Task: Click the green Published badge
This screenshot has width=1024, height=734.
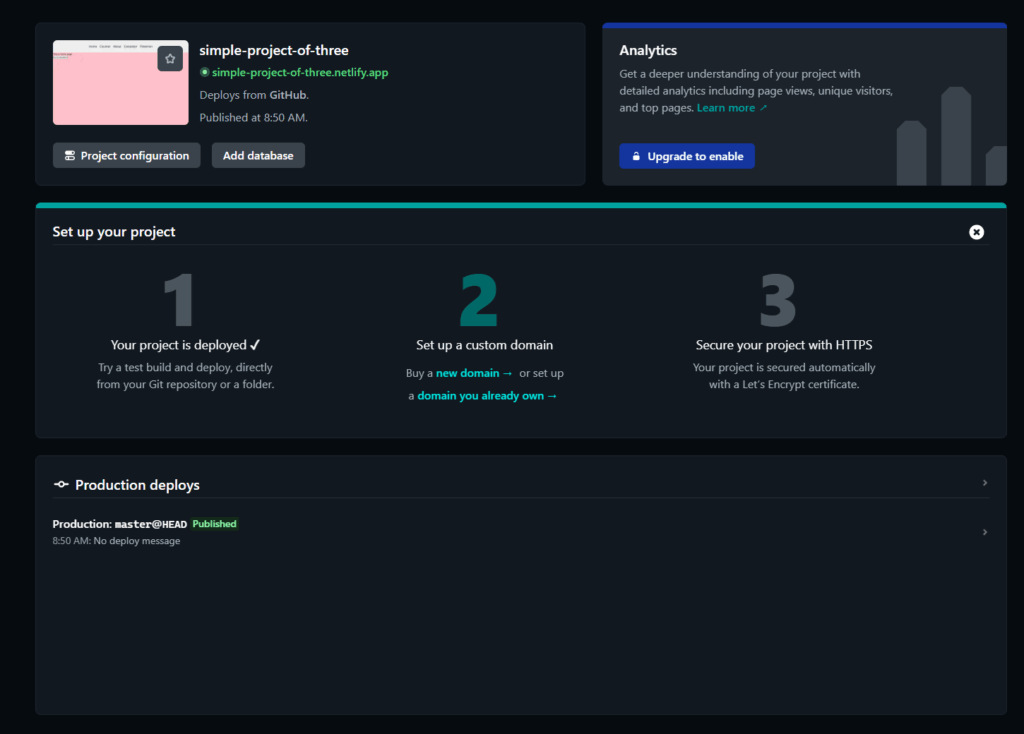Action: [214, 523]
